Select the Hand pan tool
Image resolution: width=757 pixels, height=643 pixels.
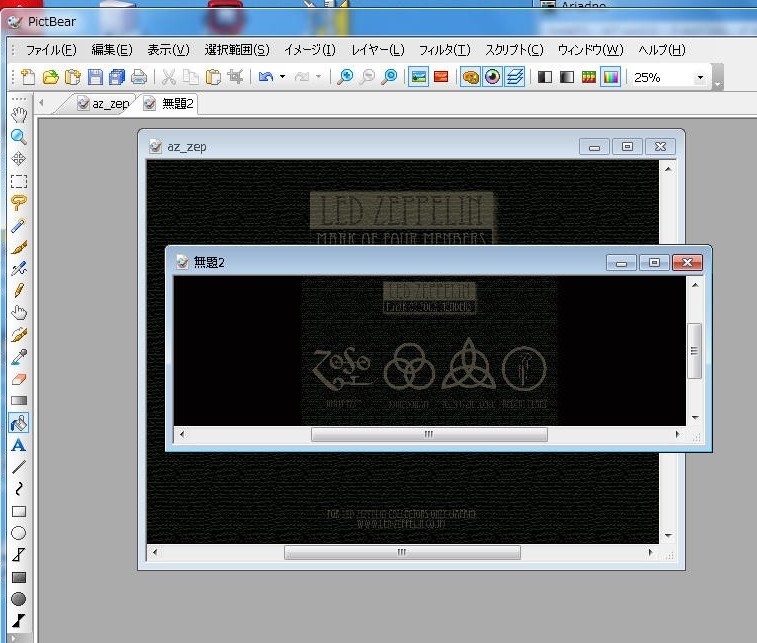coord(19,115)
